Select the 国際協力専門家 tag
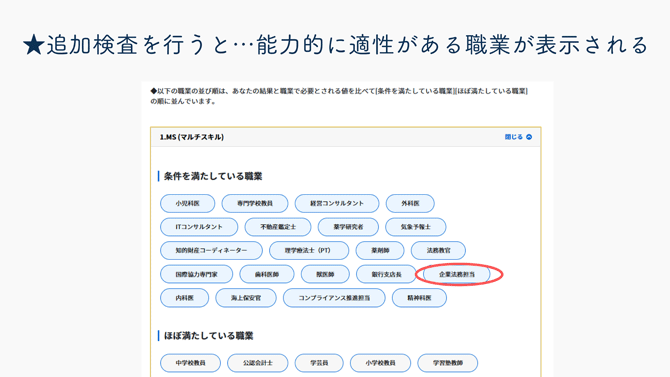This screenshot has height=377, width=670. [x=197, y=274]
